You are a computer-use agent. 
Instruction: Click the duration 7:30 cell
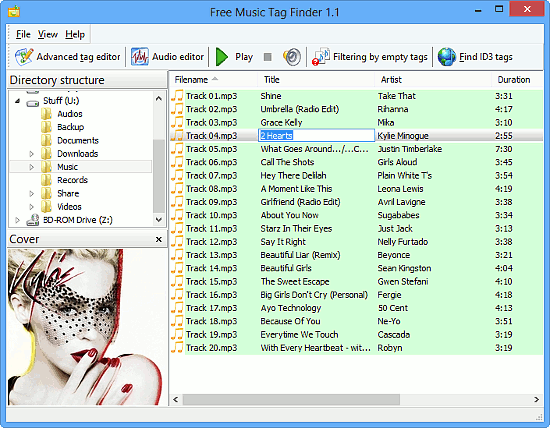[x=504, y=149]
